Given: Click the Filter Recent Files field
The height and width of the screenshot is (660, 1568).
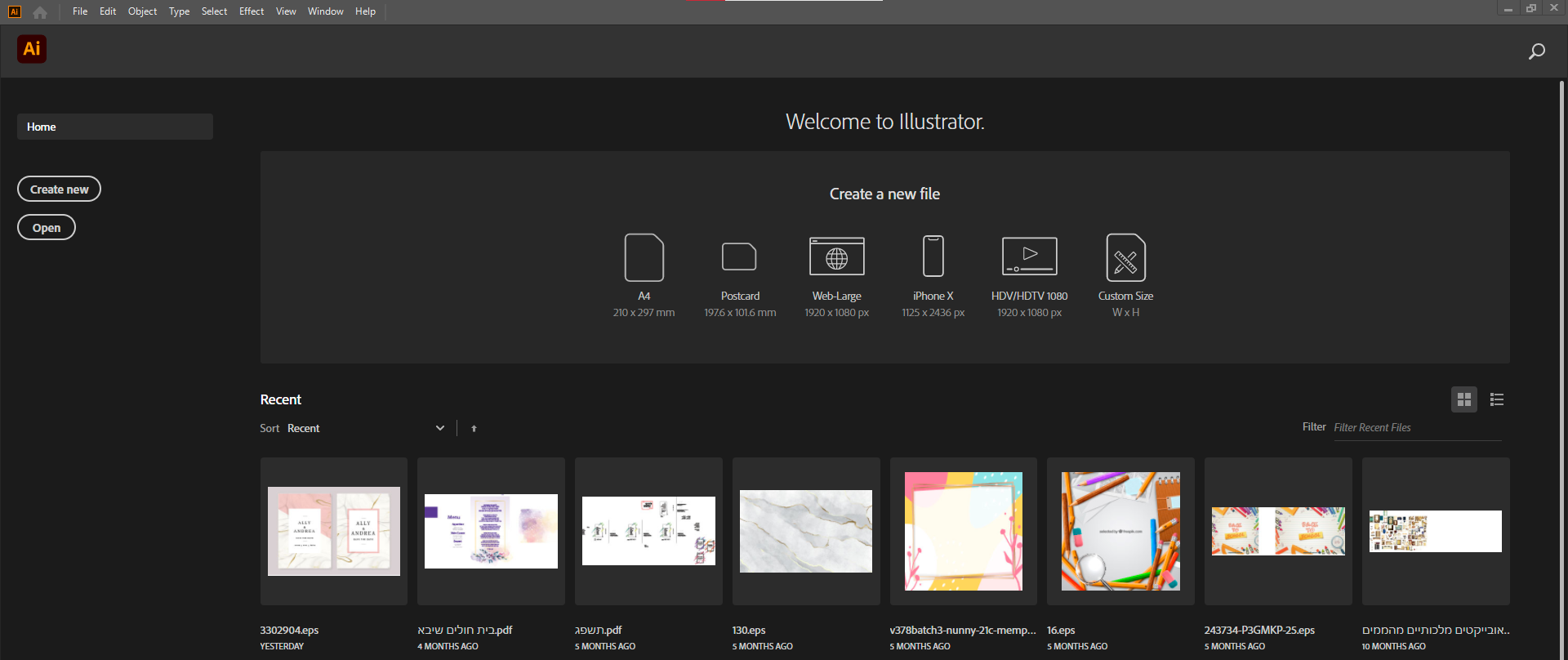Looking at the screenshot, I should click(1416, 428).
